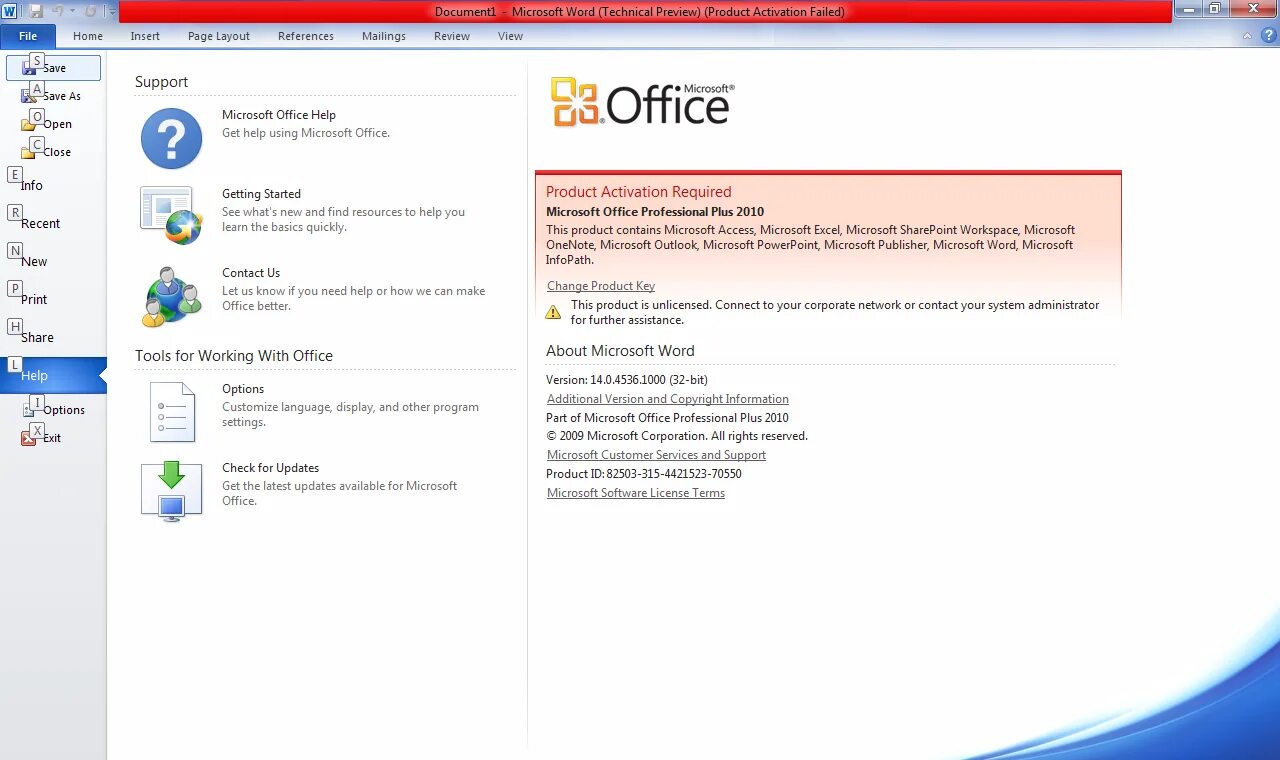Click Microsoft Office Professional Plus 2010 bold text
This screenshot has height=760, width=1280.
[x=655, y=212]
